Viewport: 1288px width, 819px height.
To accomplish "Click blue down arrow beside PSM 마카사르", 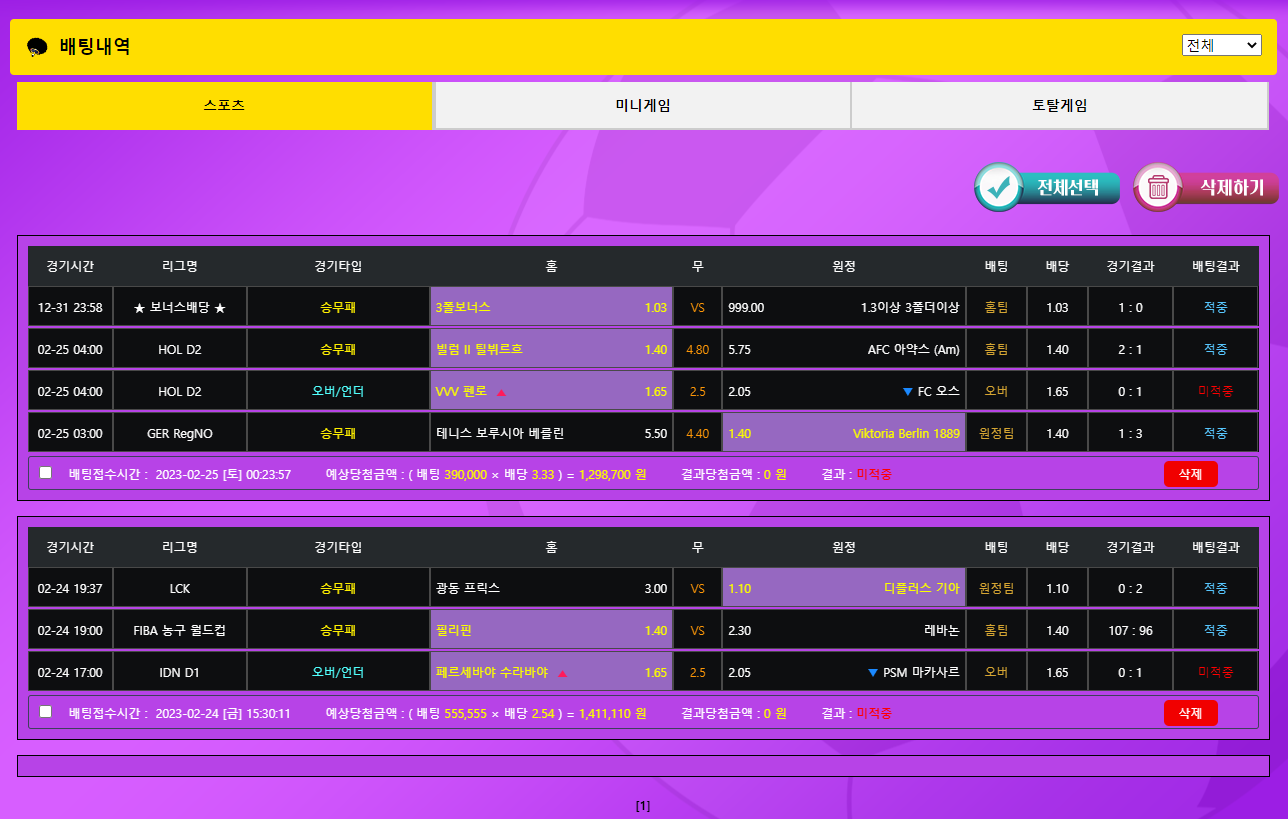I will (873, 673).
